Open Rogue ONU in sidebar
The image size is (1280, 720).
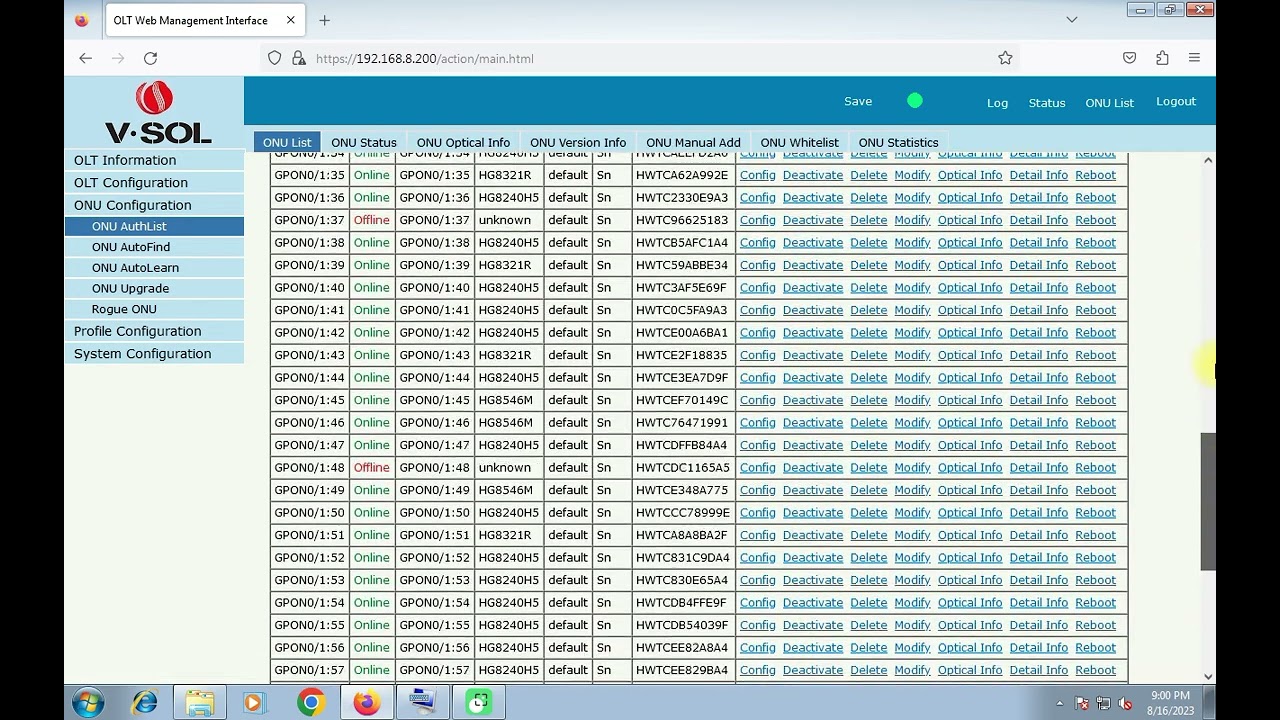coord(154,310)
